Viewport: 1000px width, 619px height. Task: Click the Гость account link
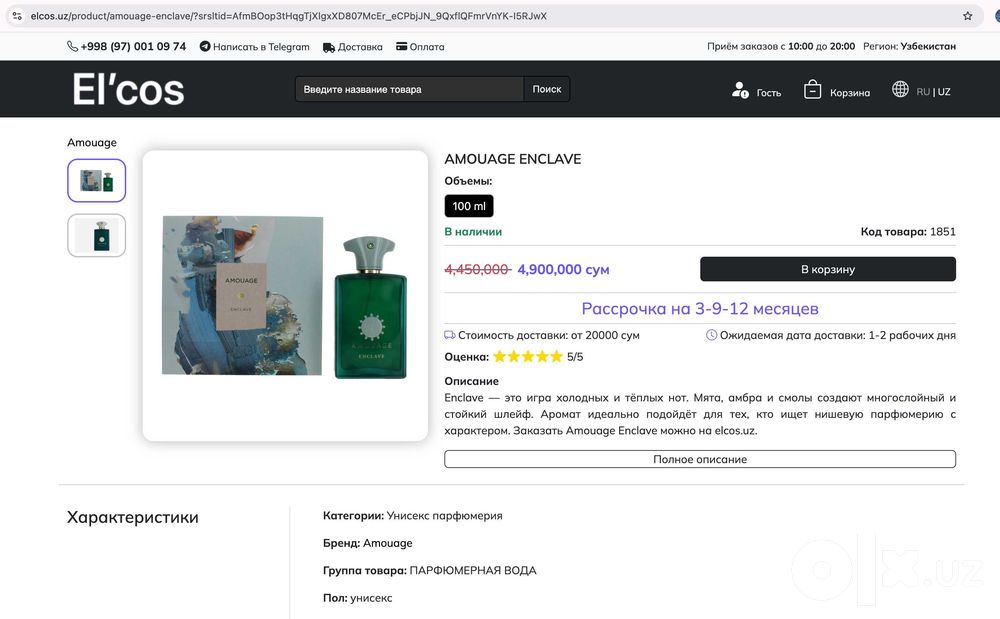[768, 92]
